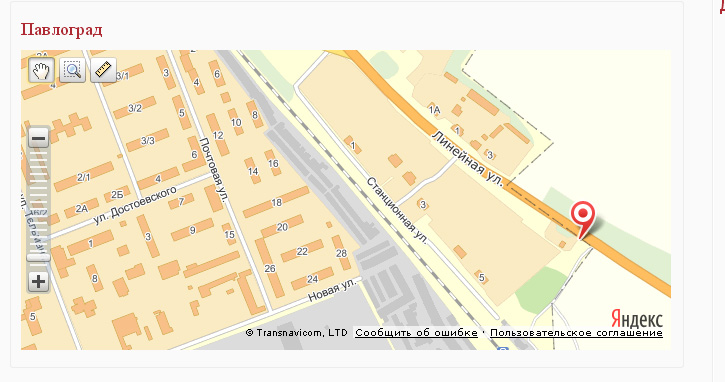
Task: Click the Новая ул. street label
Action: (333, 290)
